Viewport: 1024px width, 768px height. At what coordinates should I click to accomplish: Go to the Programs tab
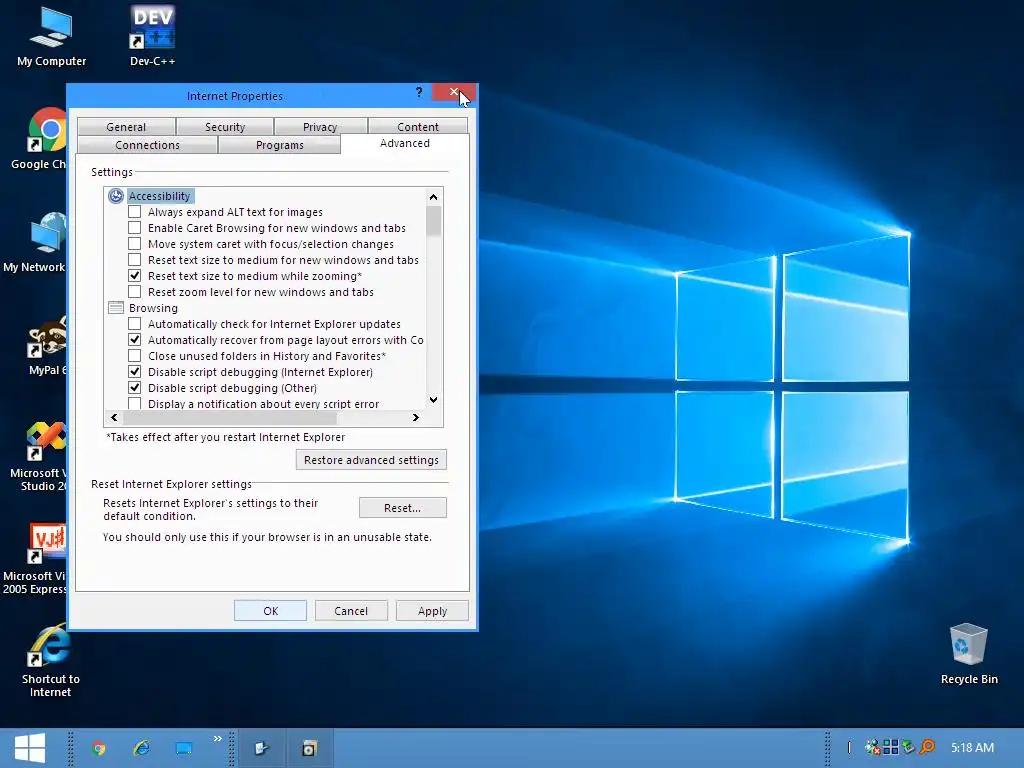coord(280,145)
